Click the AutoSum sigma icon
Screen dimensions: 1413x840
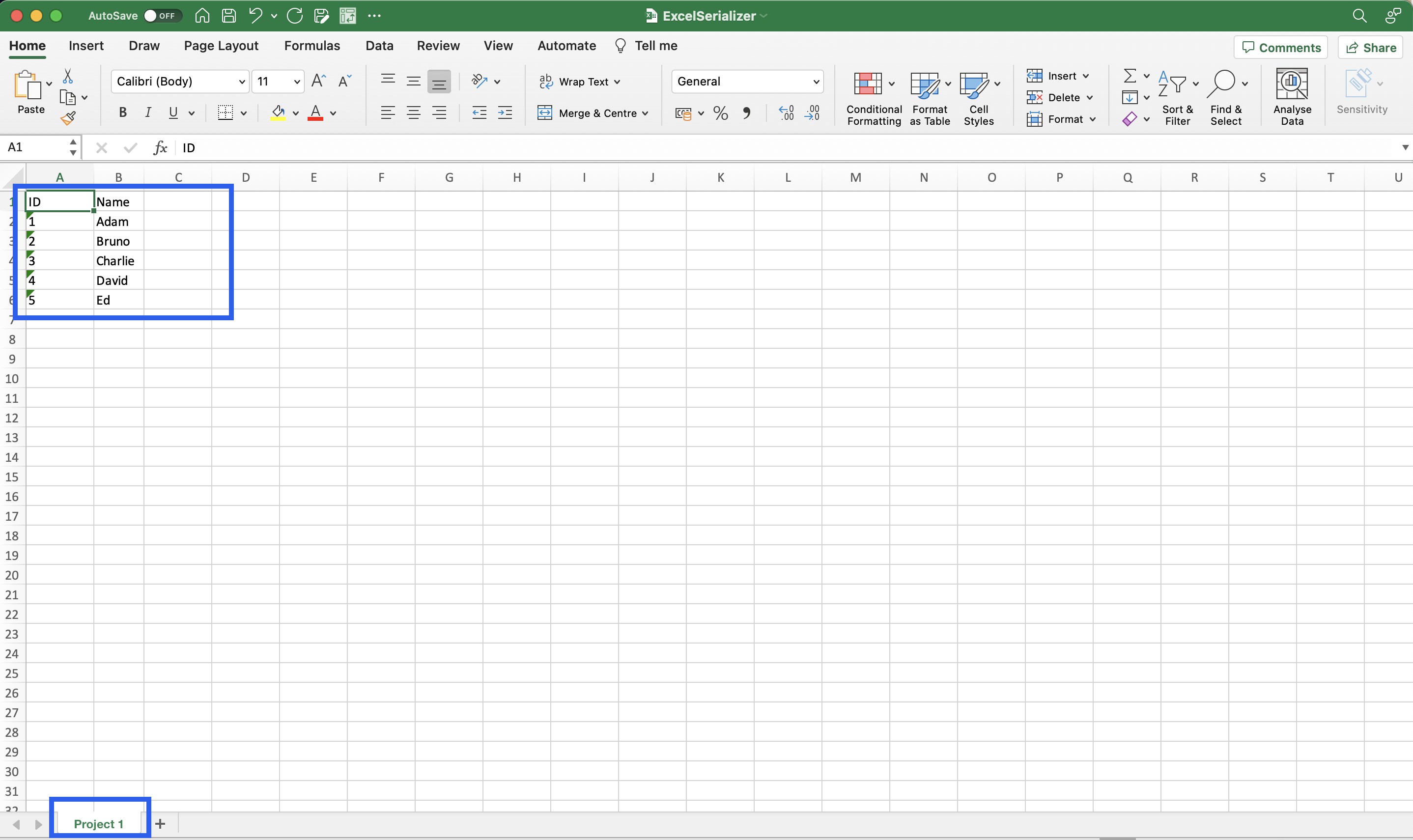tap(1130, 75)
